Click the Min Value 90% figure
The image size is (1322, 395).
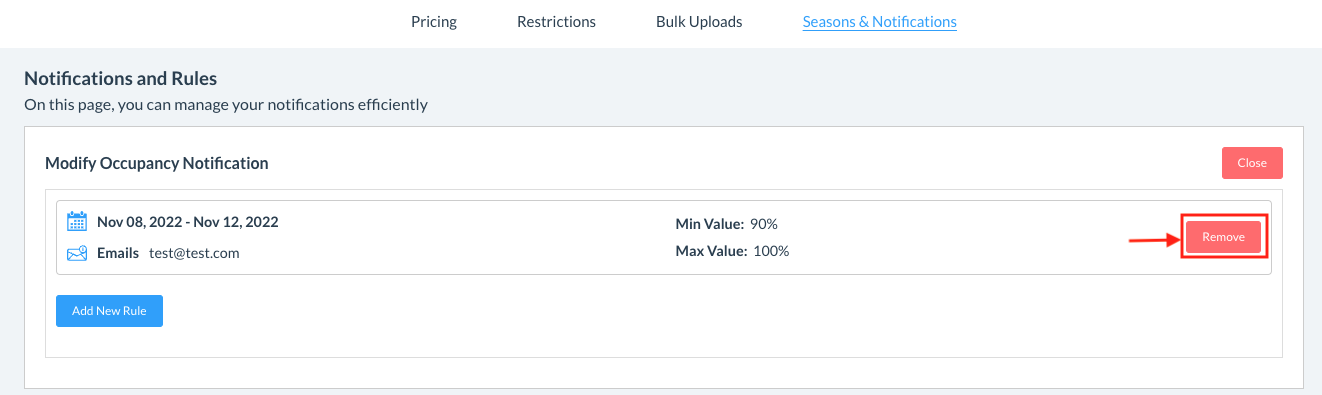click(764, 224)
